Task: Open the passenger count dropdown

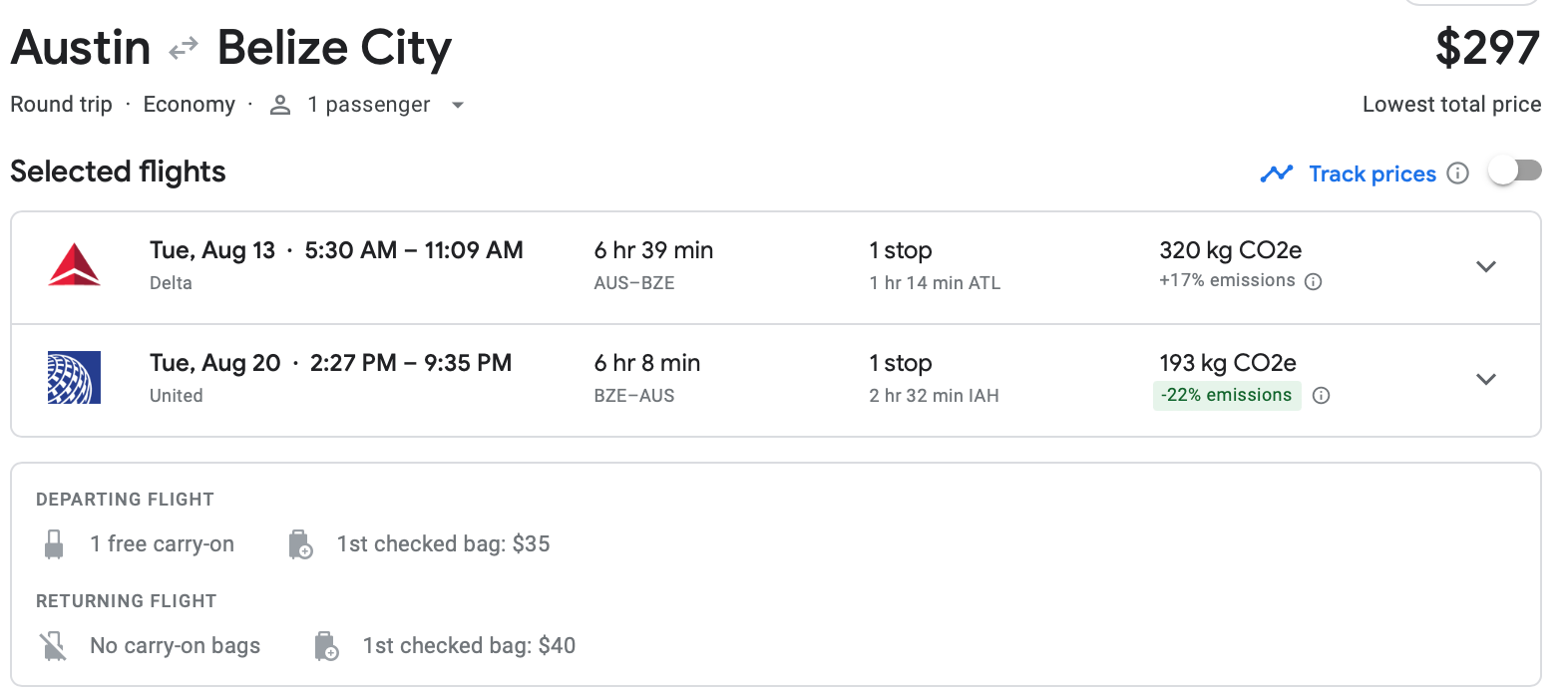Action: click(x=458, y=105)
